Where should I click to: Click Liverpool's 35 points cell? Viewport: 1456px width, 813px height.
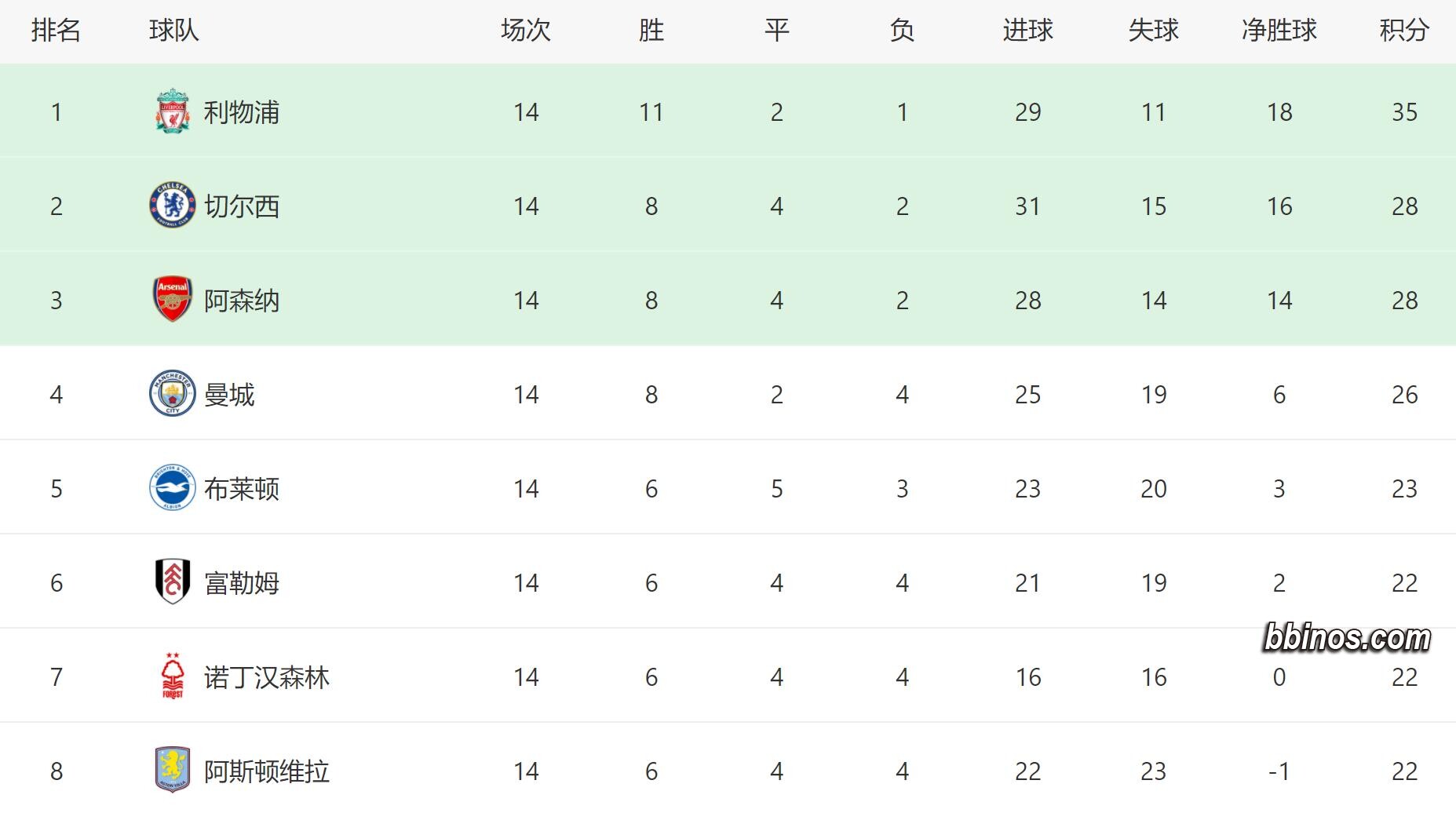1404,112
